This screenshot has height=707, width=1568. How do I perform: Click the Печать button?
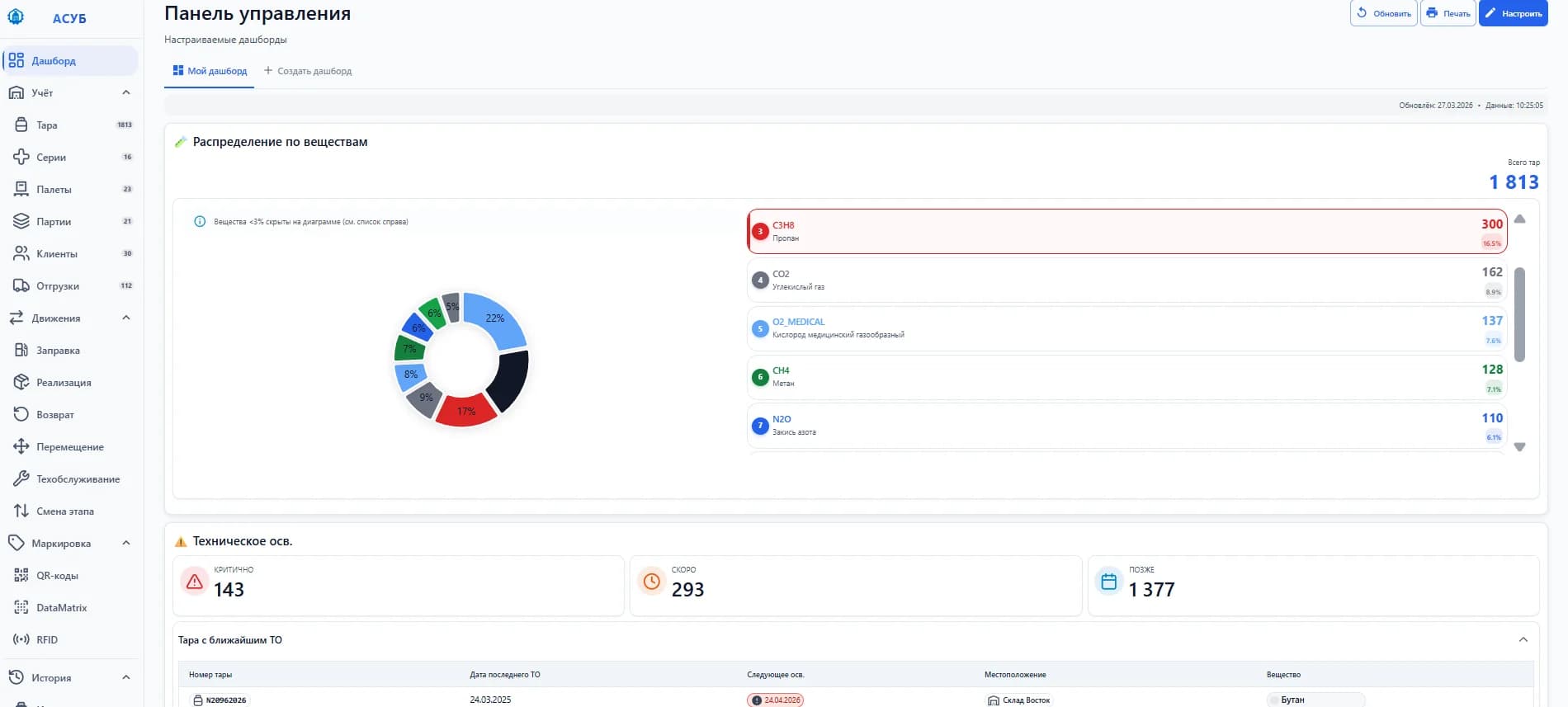[1448, 13]
